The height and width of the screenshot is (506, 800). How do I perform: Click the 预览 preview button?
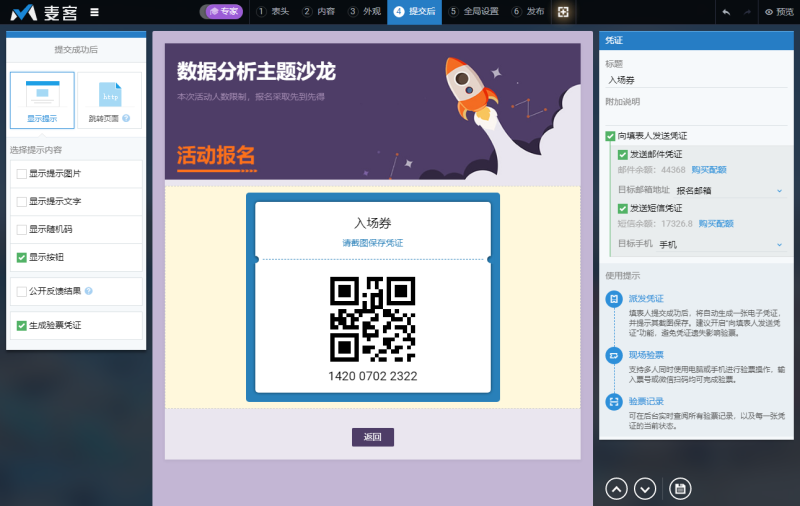coord(779,12)
